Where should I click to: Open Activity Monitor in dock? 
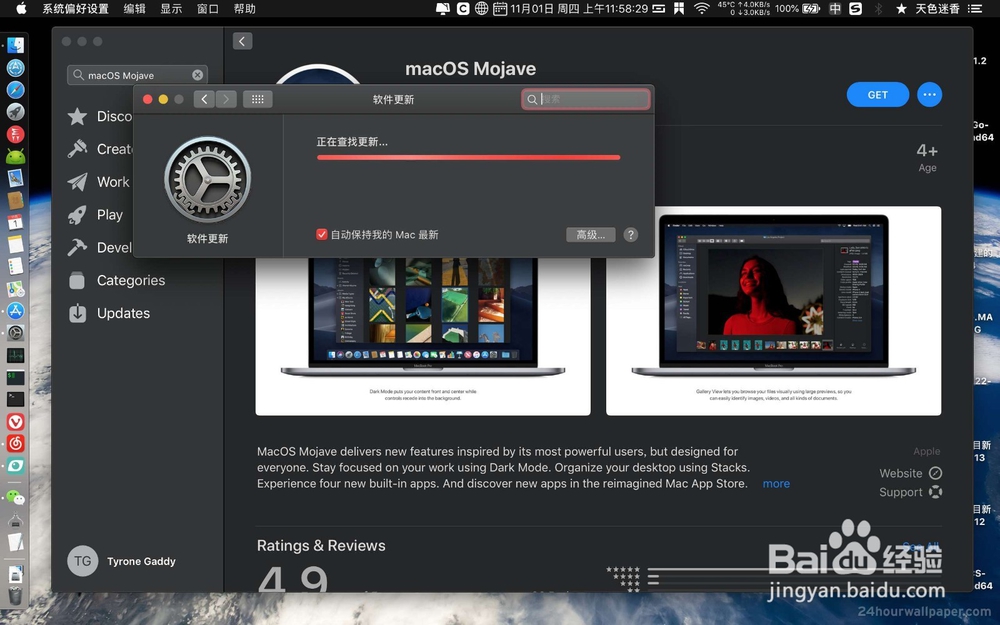[x=15, y=355]
